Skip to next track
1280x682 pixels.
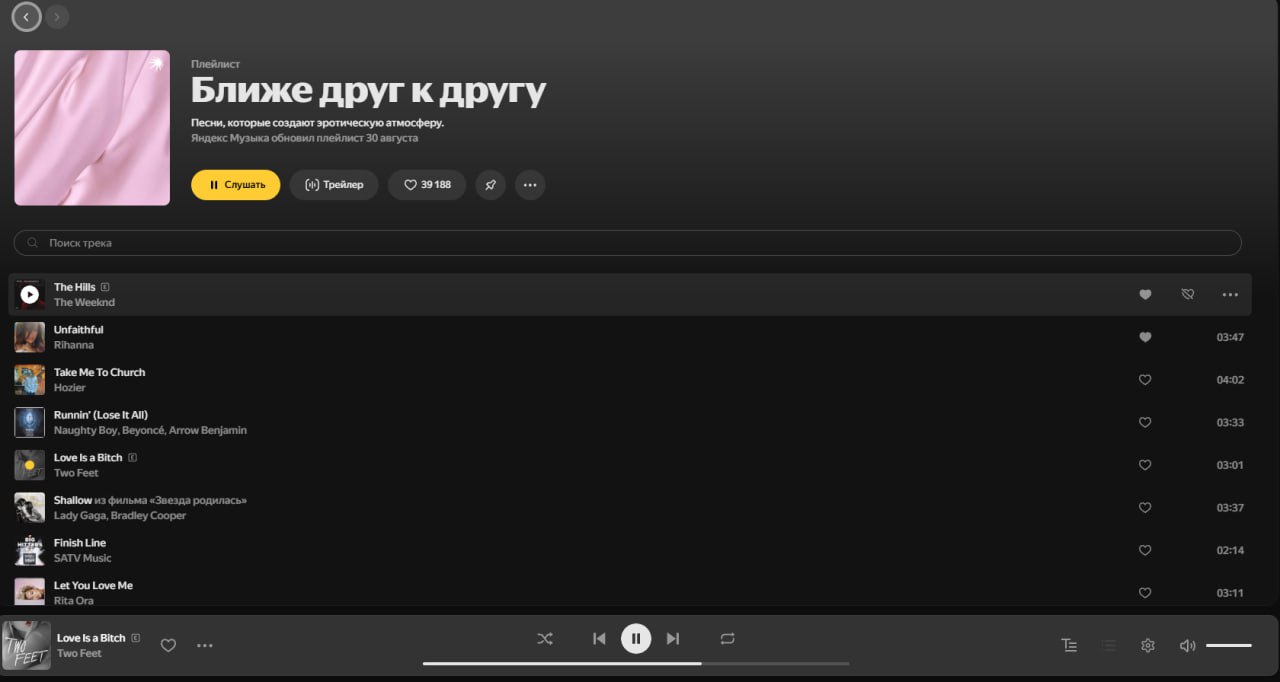pyautogui.click(x=673, y=638)
